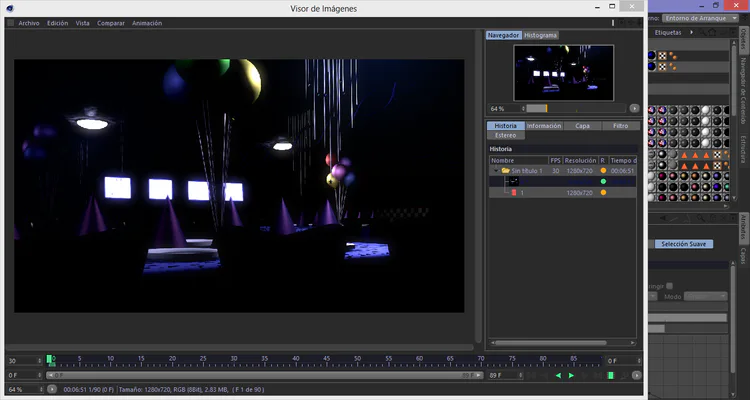This screenshot has width=750, height=400.
Task: Click the red film icon of entry 1
Action: pos(514,192)
